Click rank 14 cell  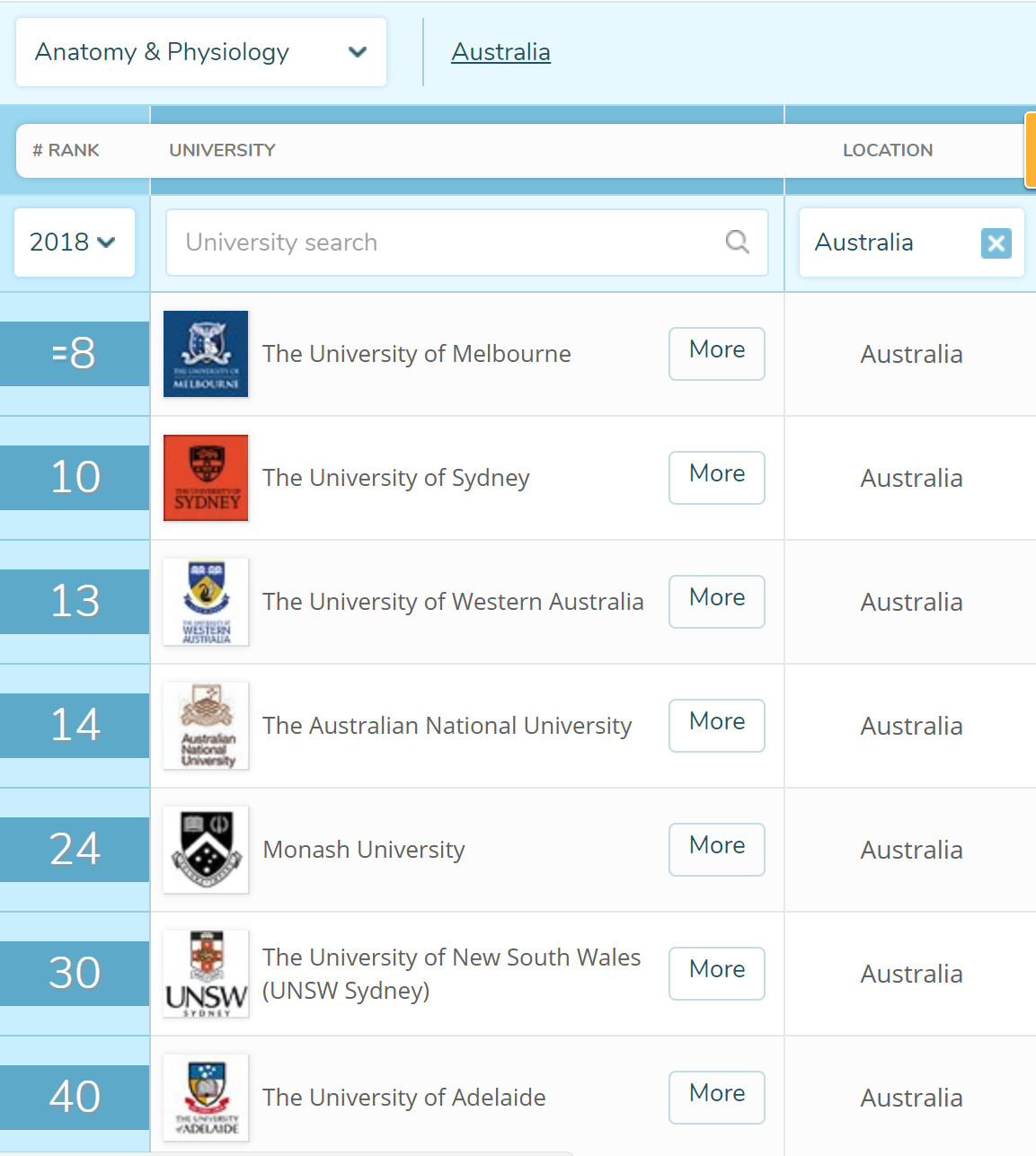tap(75, 726)
